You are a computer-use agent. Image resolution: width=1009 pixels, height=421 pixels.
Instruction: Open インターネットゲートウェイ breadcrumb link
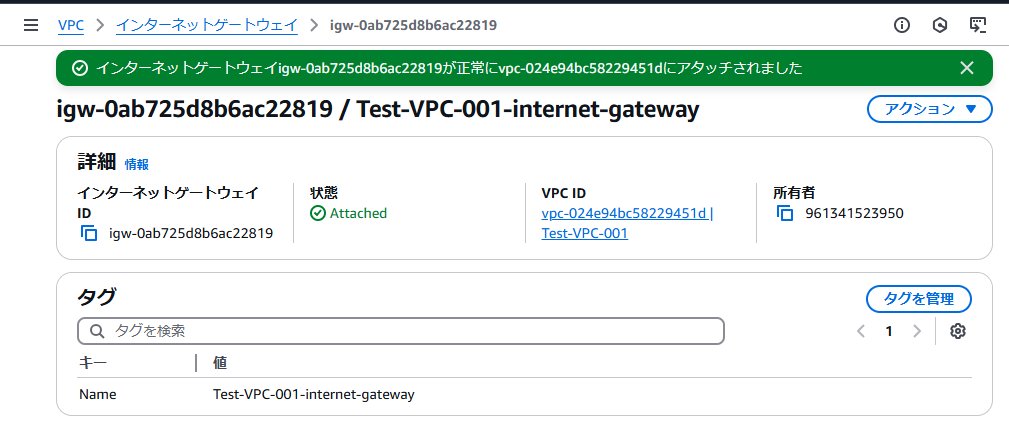click(x=207, y=25)
